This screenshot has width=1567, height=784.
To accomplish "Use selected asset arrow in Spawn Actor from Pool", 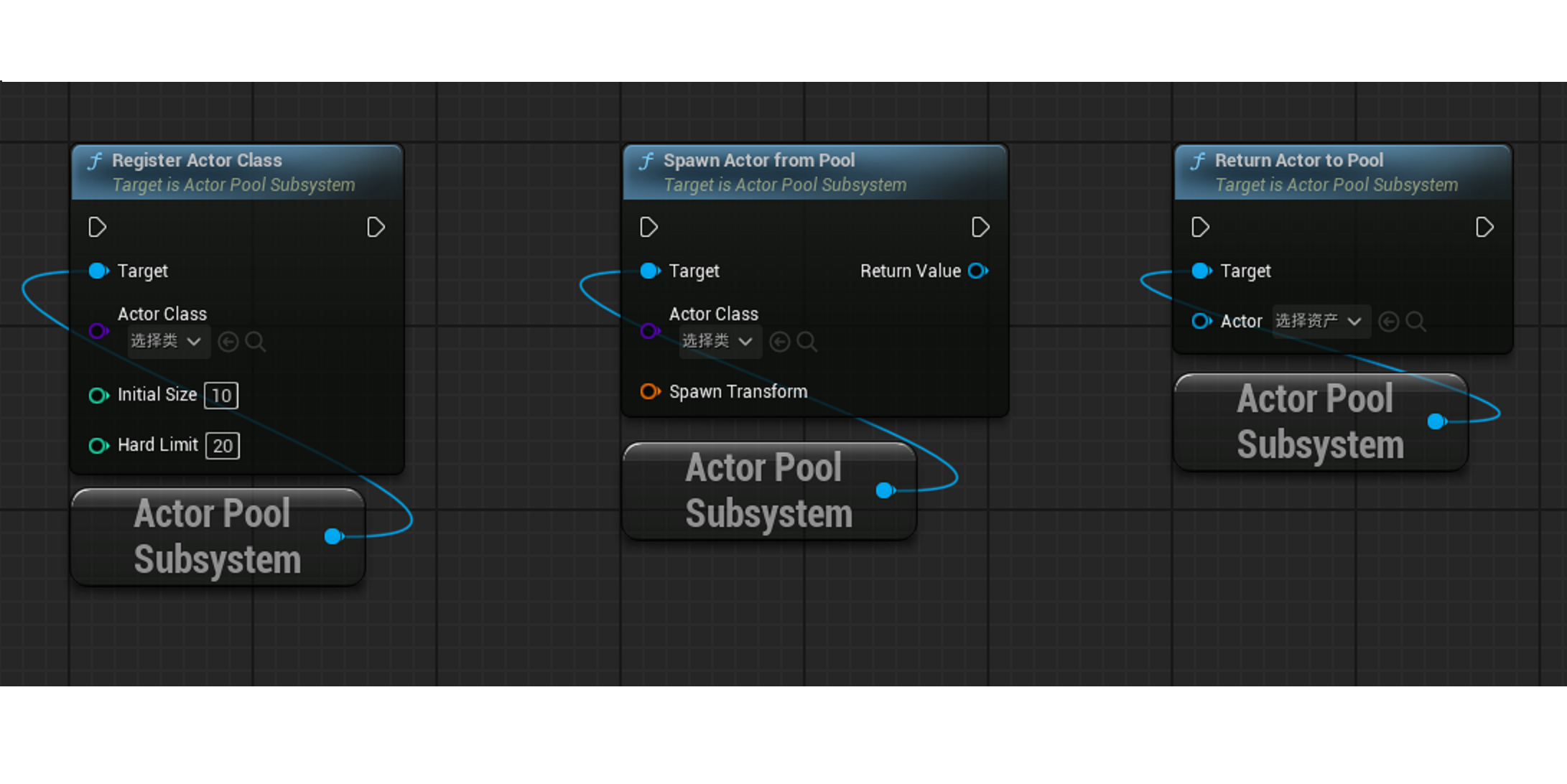I will pos(780,342).
